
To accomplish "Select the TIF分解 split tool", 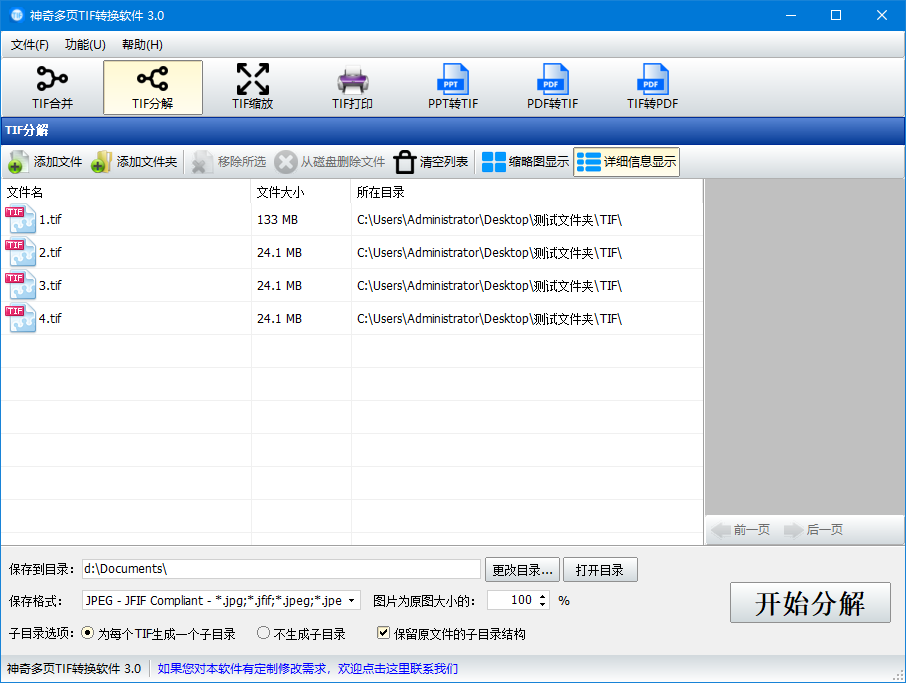I will tap(153, 87).
